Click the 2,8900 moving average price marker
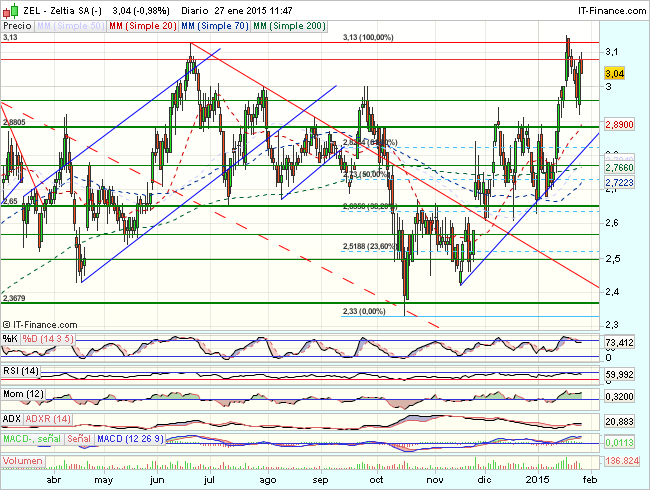Screen dimensions: 650x490 pos(620,128)
